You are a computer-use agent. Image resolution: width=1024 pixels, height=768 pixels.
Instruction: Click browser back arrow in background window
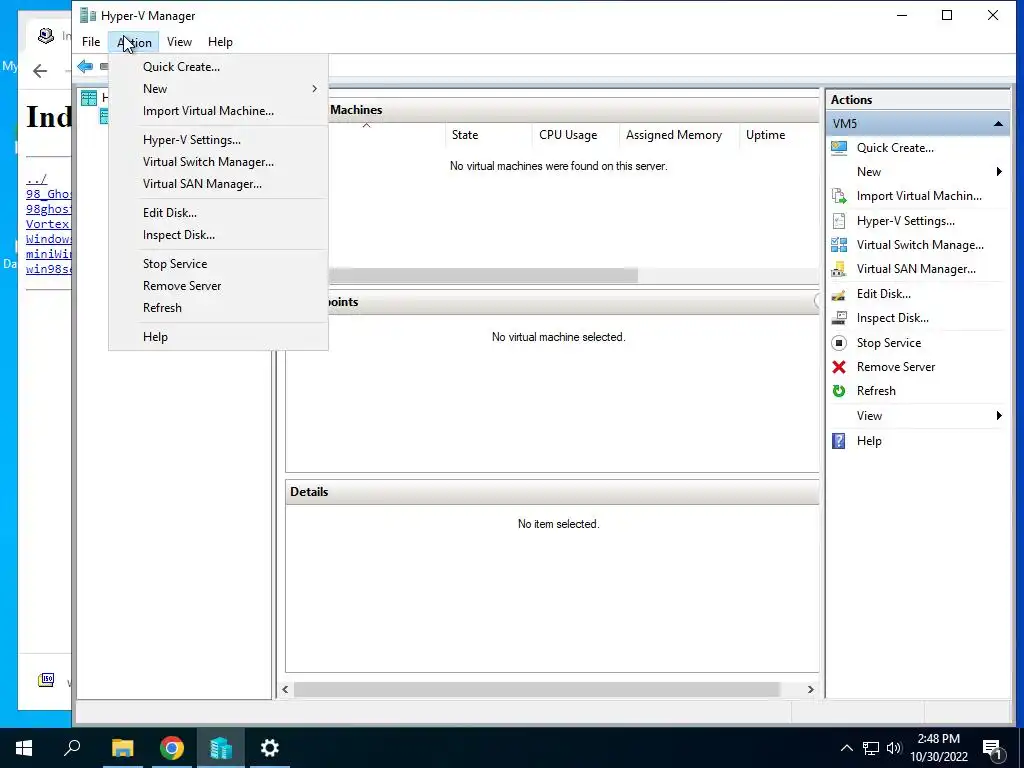[40, 71]
